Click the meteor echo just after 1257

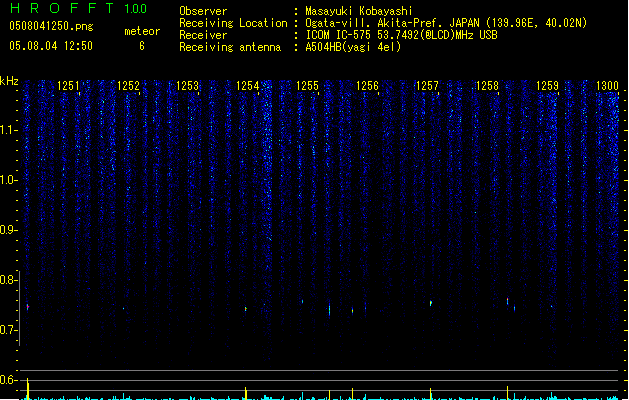click(431, 303)
